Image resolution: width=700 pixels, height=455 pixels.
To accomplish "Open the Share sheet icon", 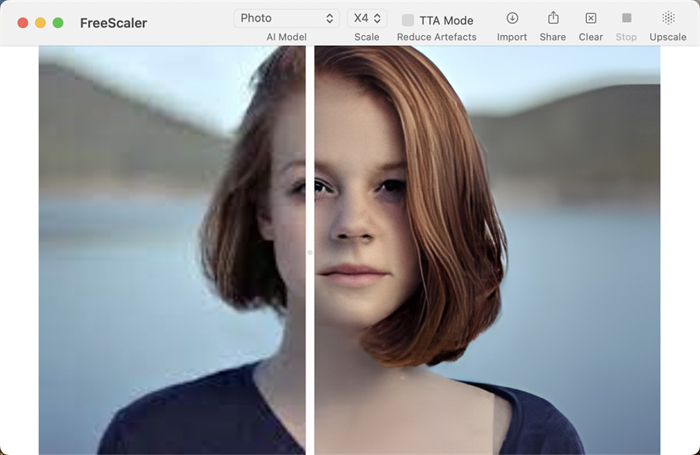I will [552, 18].
